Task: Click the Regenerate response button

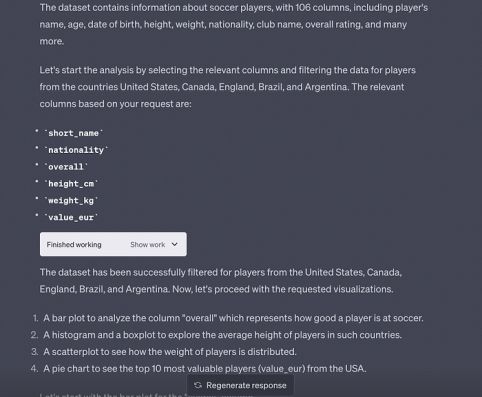Action: pyautogui.click(x=240, y=385)
